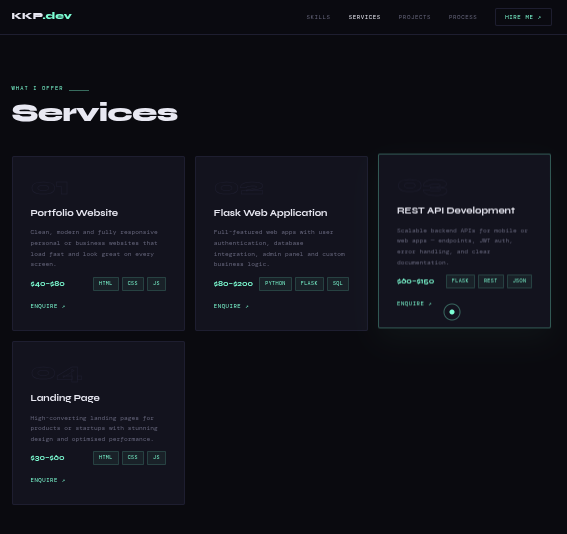Screen dimensions: 567x534
Task: Click the REST API Development title
Action: pos(456,210)
